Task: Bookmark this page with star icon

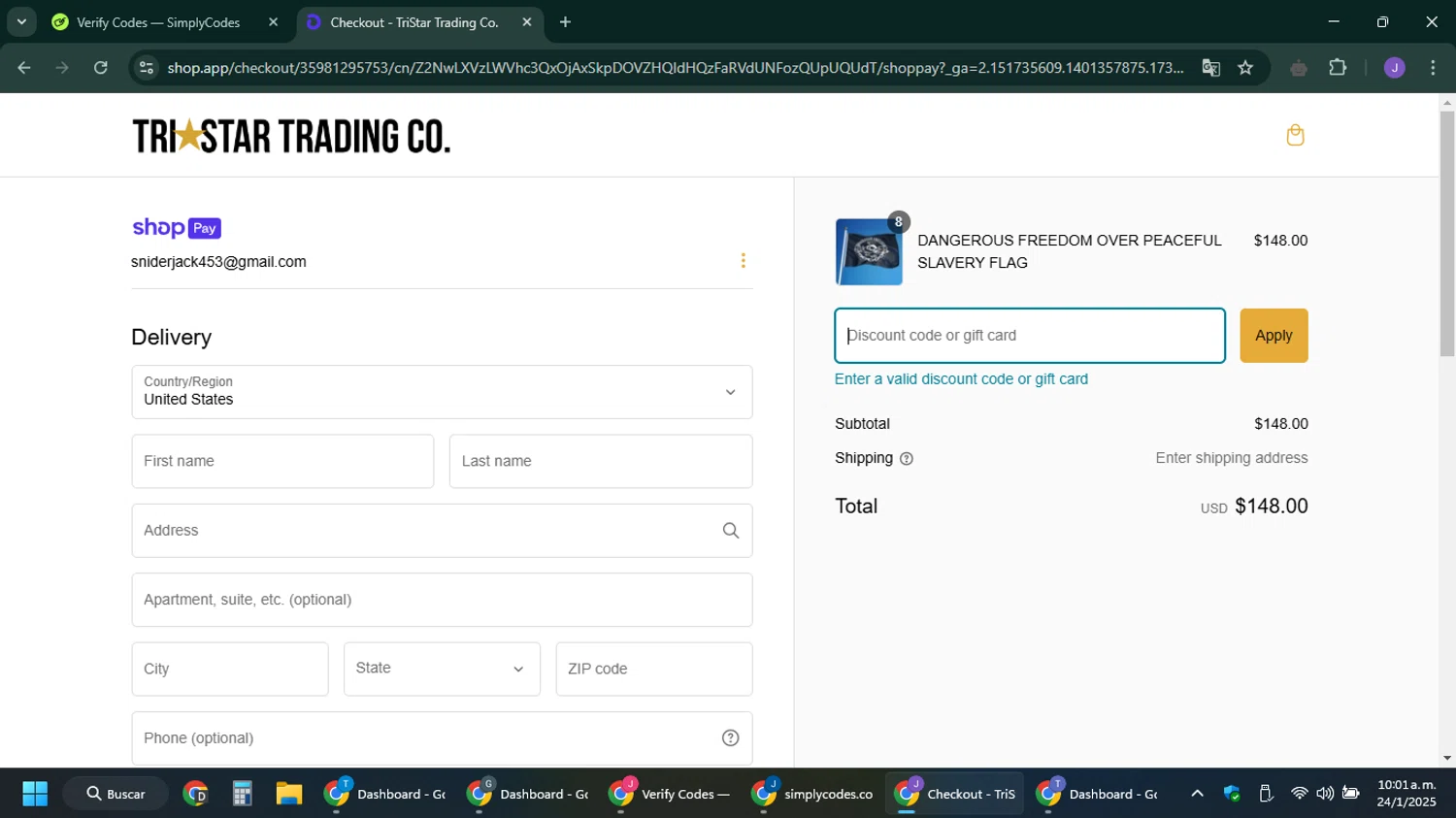Action: pyautogui.click(x=1245, y=68)
